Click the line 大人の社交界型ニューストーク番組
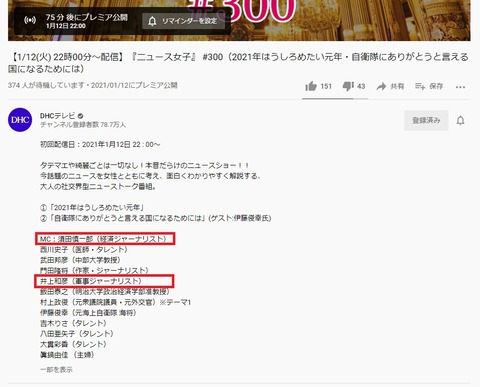 pyautogui.click(x=98, y=186)
